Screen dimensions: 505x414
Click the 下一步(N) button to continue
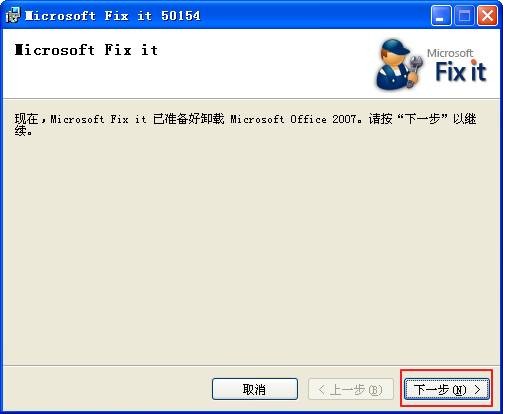447,389
